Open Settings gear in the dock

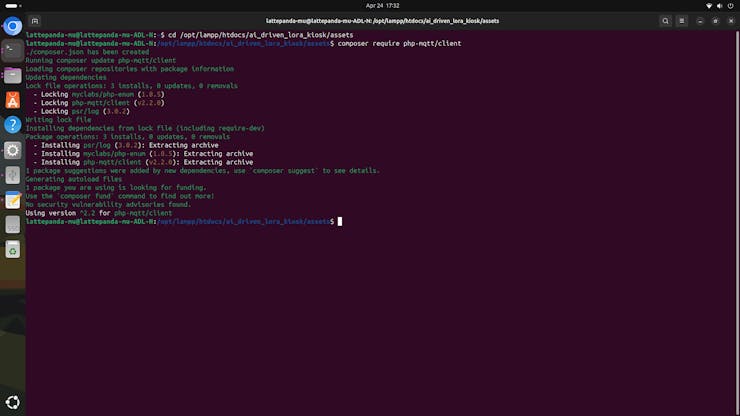(x=13, y=150)
